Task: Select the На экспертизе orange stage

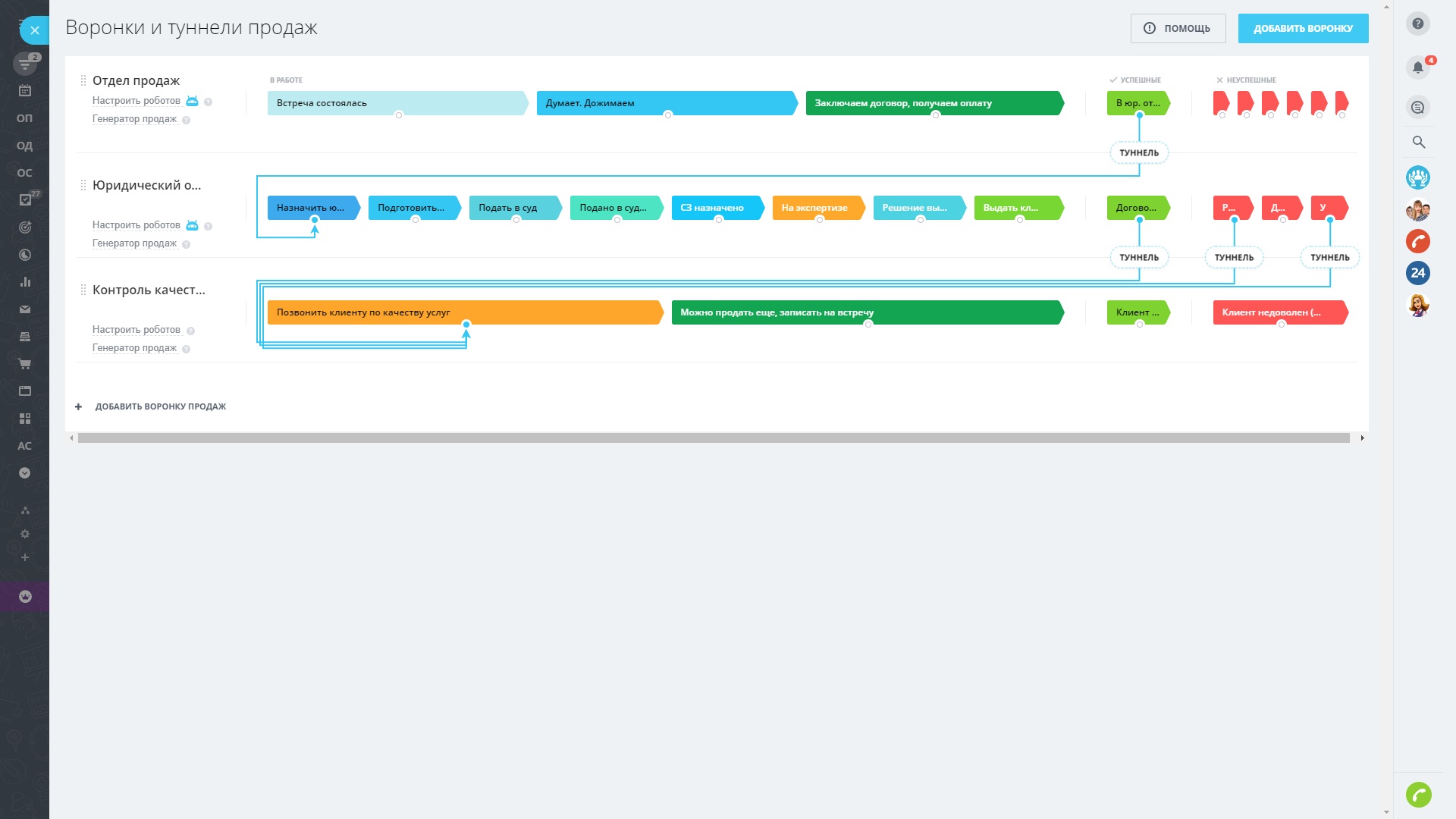Action: pyautogui.click(x=817, y=208)
